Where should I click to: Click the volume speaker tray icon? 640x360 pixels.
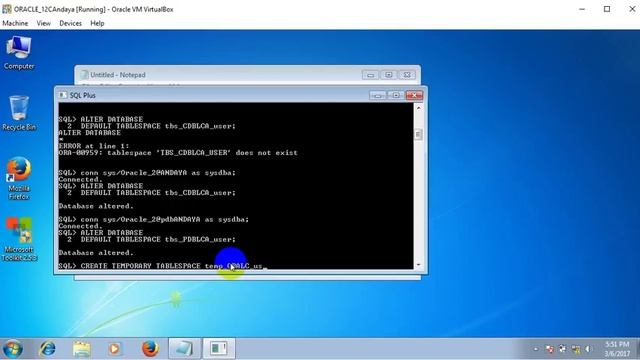pos(588,349)
